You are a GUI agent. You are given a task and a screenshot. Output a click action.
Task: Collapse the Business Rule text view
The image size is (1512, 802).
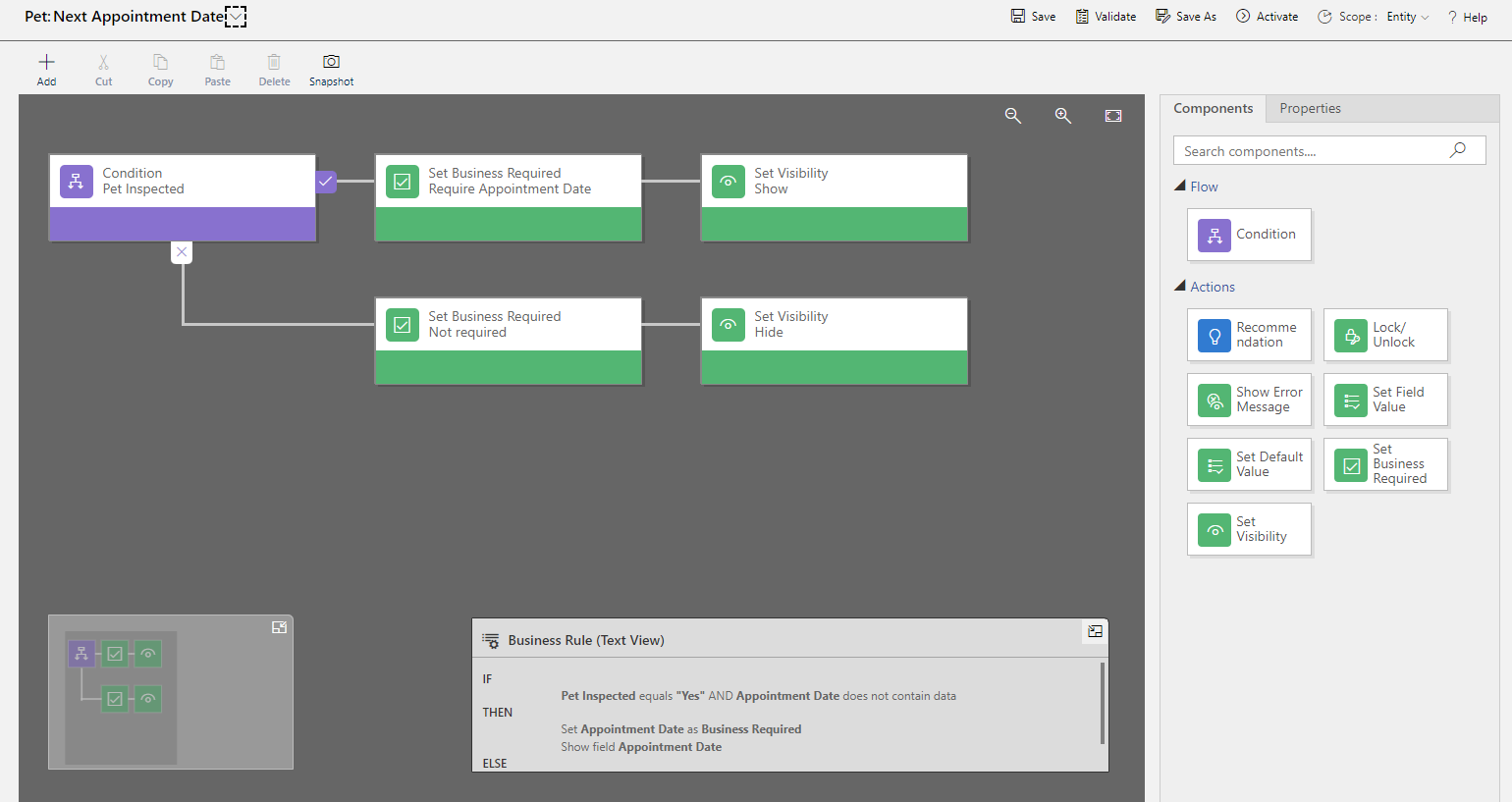(1095, 631)
